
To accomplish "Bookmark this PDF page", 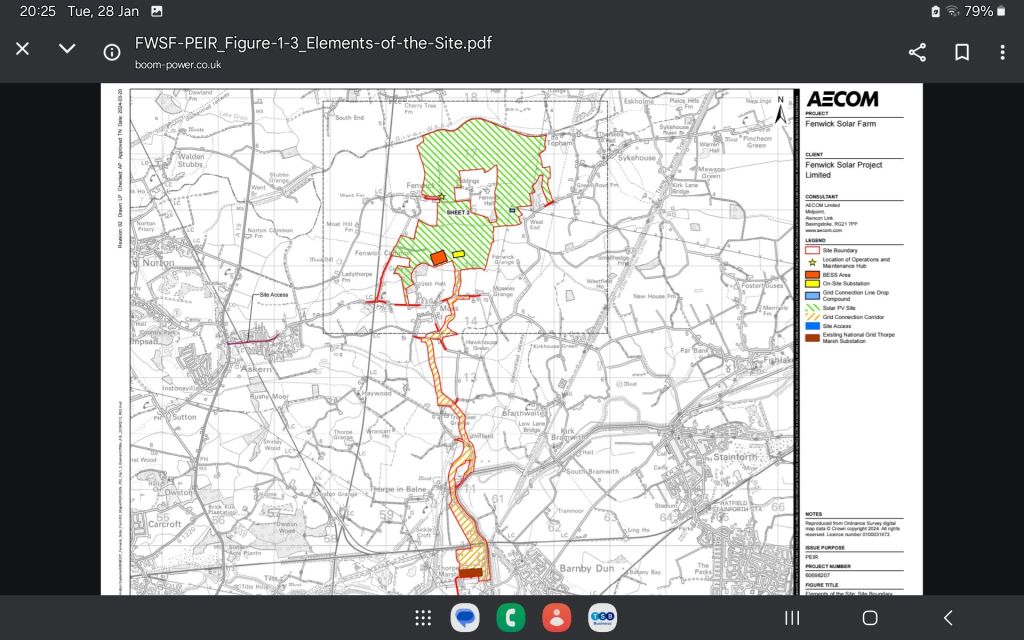I will coord(961,52).
